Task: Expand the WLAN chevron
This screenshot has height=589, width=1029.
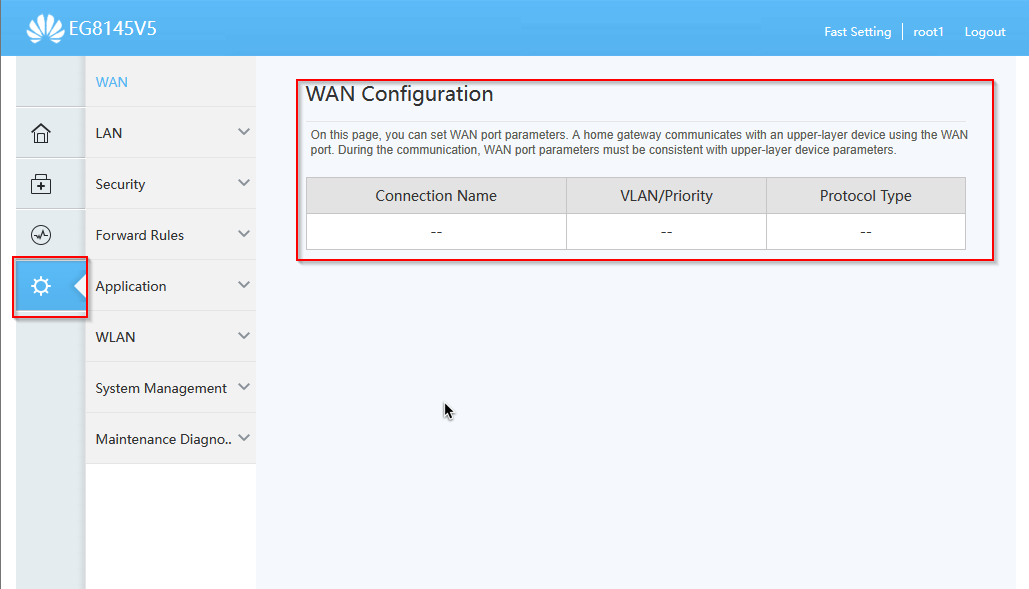Action: coord(243,336)
